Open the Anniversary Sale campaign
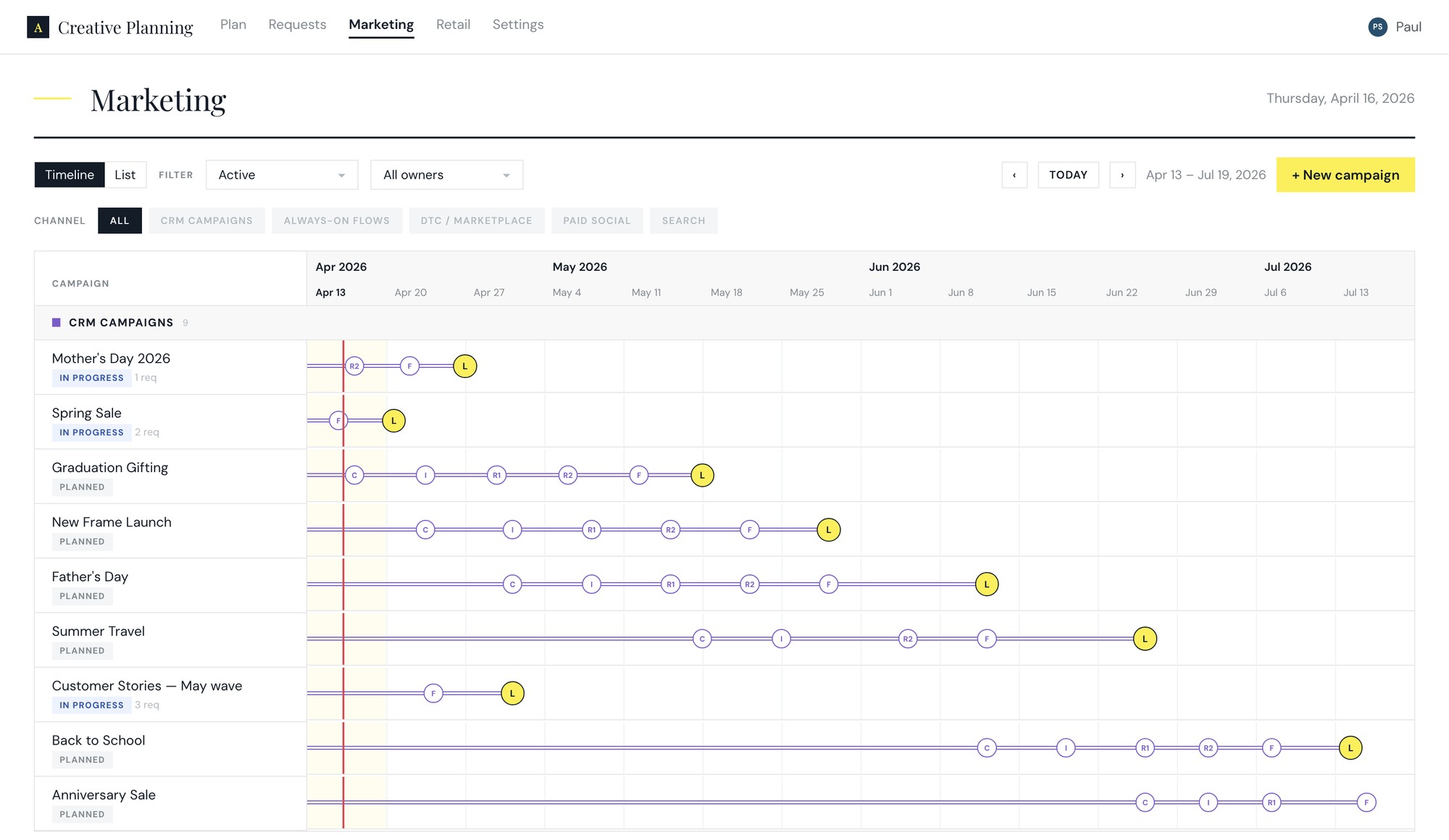Image resolution: width=1449 pixels, height=840 pixels. [104, 795]
